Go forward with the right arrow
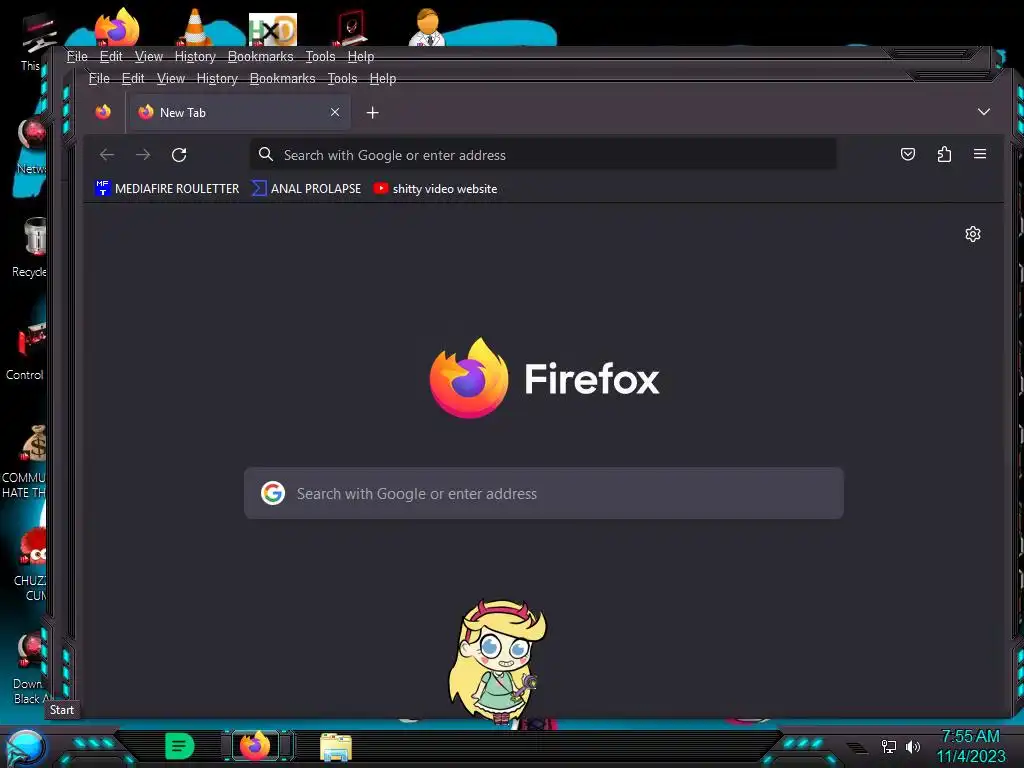The image size is (1024, 768). 143,155
